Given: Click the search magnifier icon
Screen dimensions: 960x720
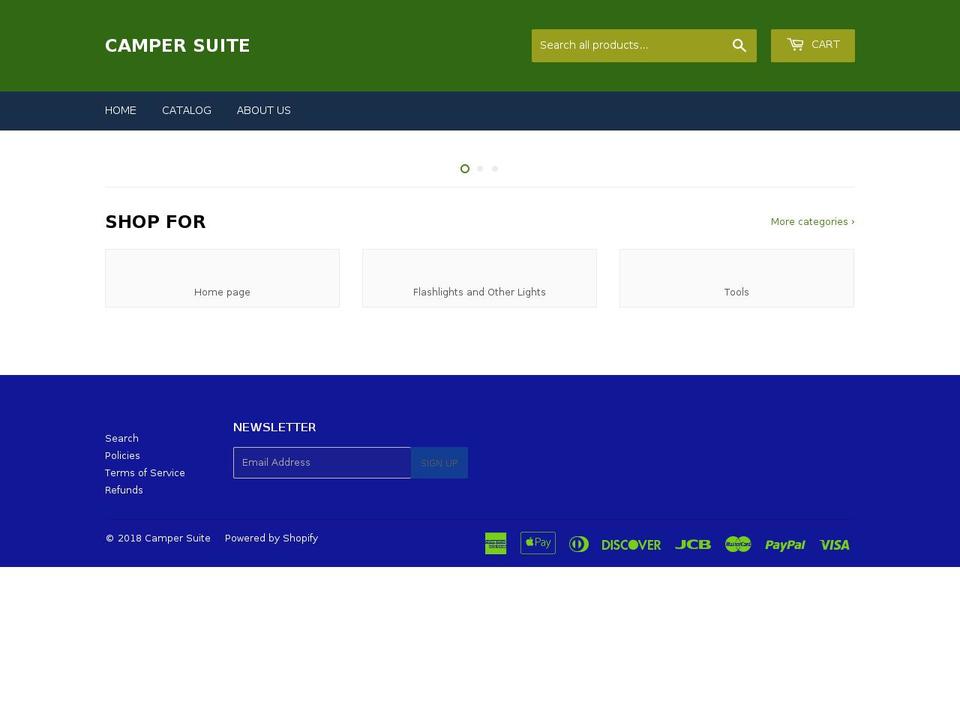Looking at the screenshot, I should coord(739,45).
